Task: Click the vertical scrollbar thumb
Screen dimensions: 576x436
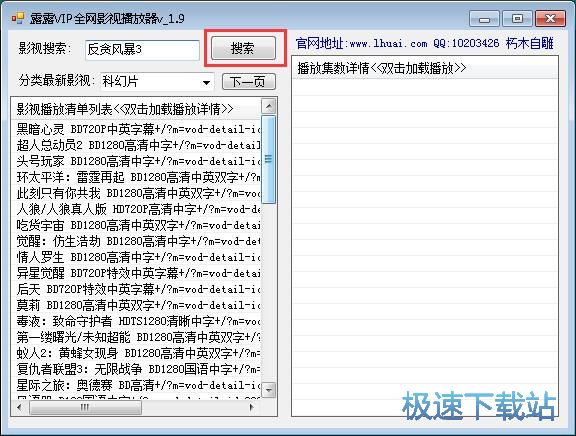Action: tap(269, 159)
